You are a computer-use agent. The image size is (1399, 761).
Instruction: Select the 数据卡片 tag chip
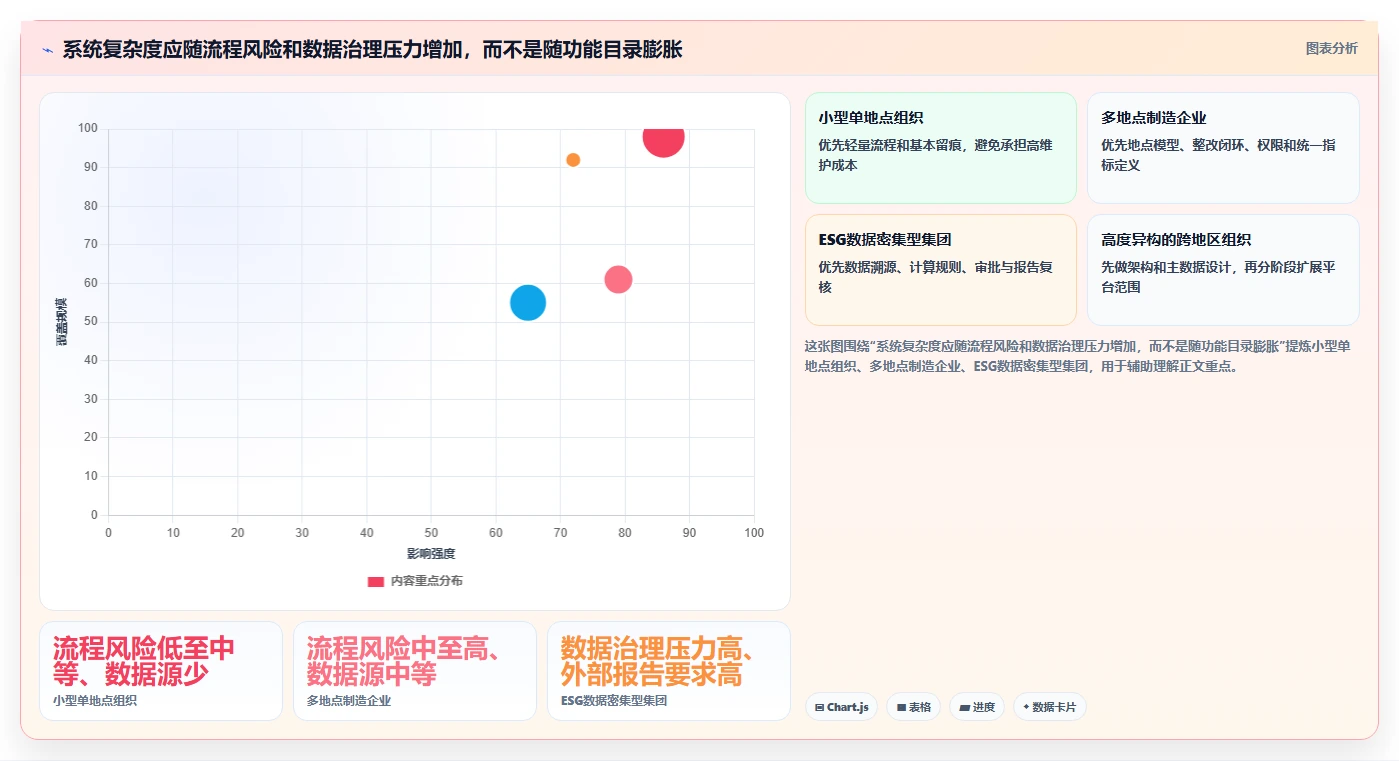click(x=1049, y=707)
